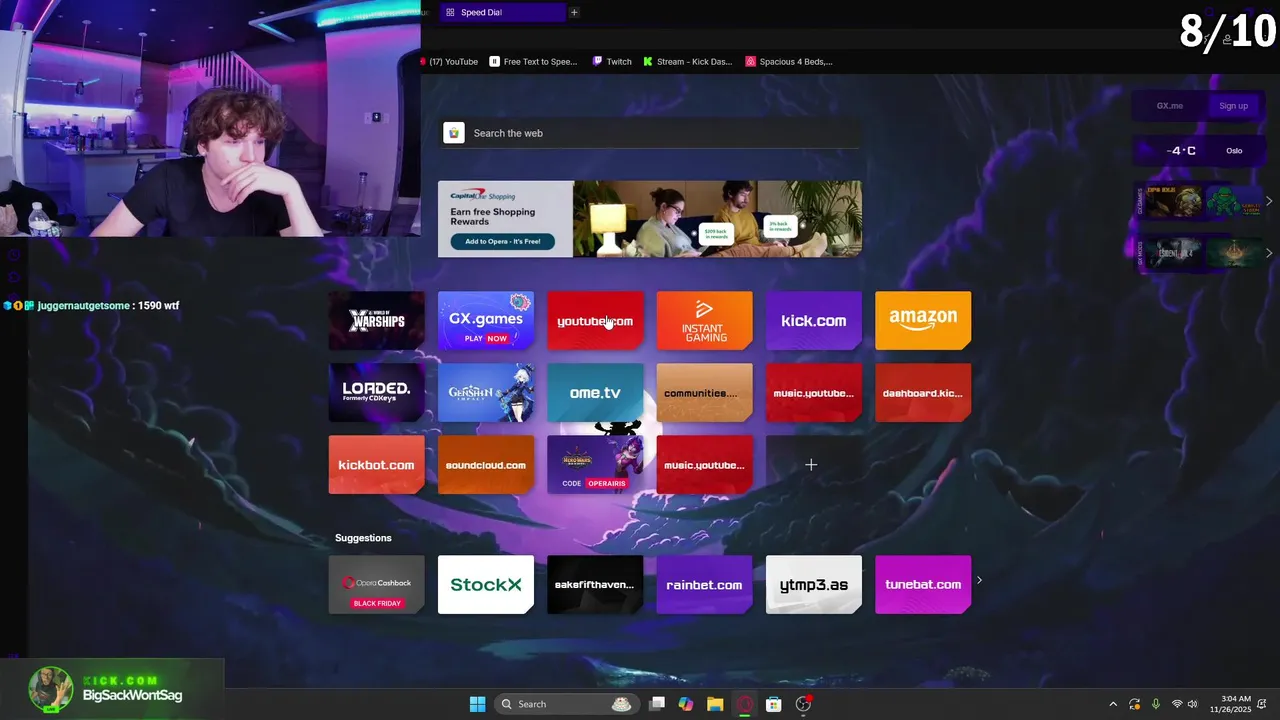
Task: Open File Explorer from the taskbar
Action: tap(715, 704)
